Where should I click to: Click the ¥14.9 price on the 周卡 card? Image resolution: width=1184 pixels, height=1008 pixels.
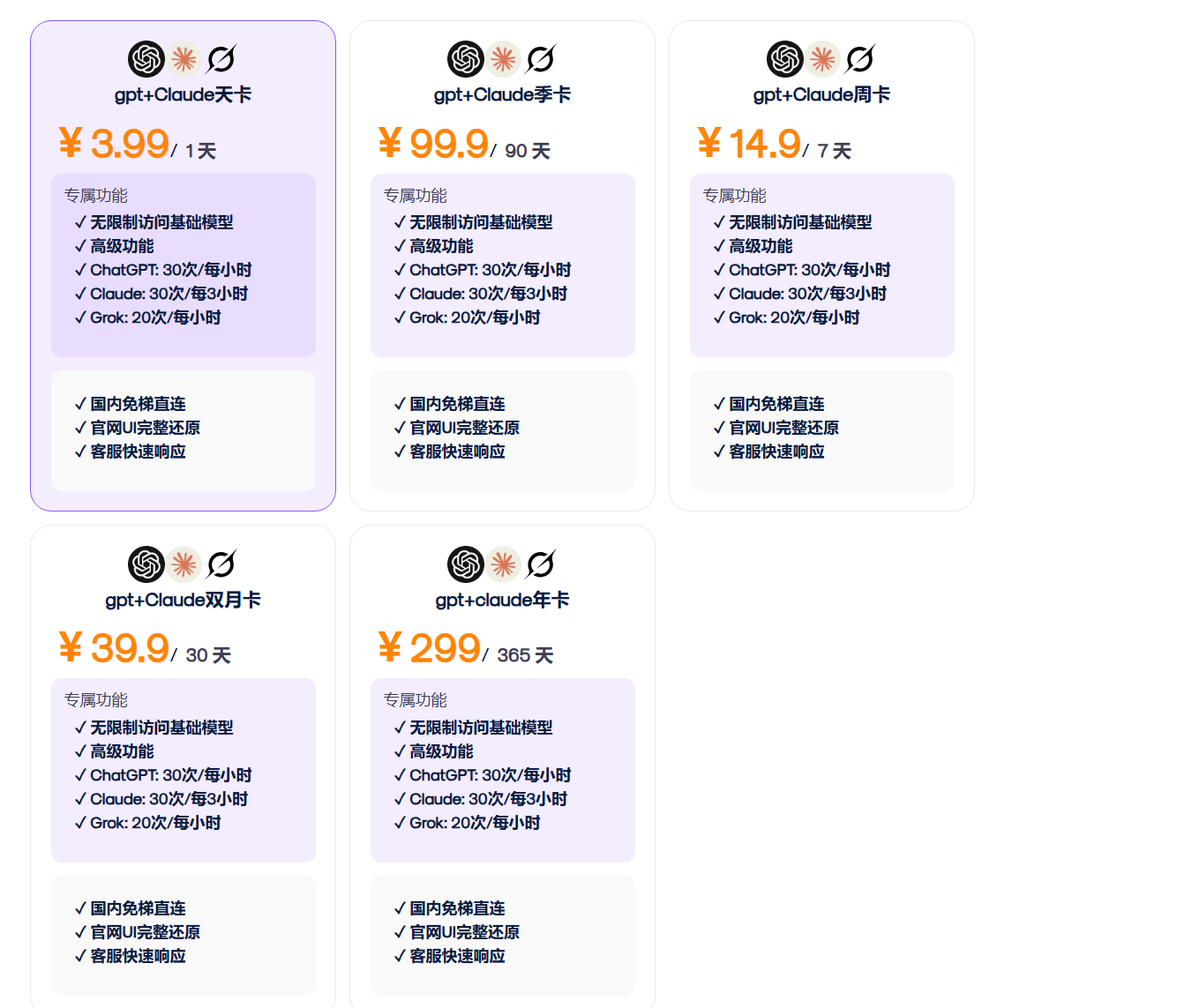(x=749, y=144)
